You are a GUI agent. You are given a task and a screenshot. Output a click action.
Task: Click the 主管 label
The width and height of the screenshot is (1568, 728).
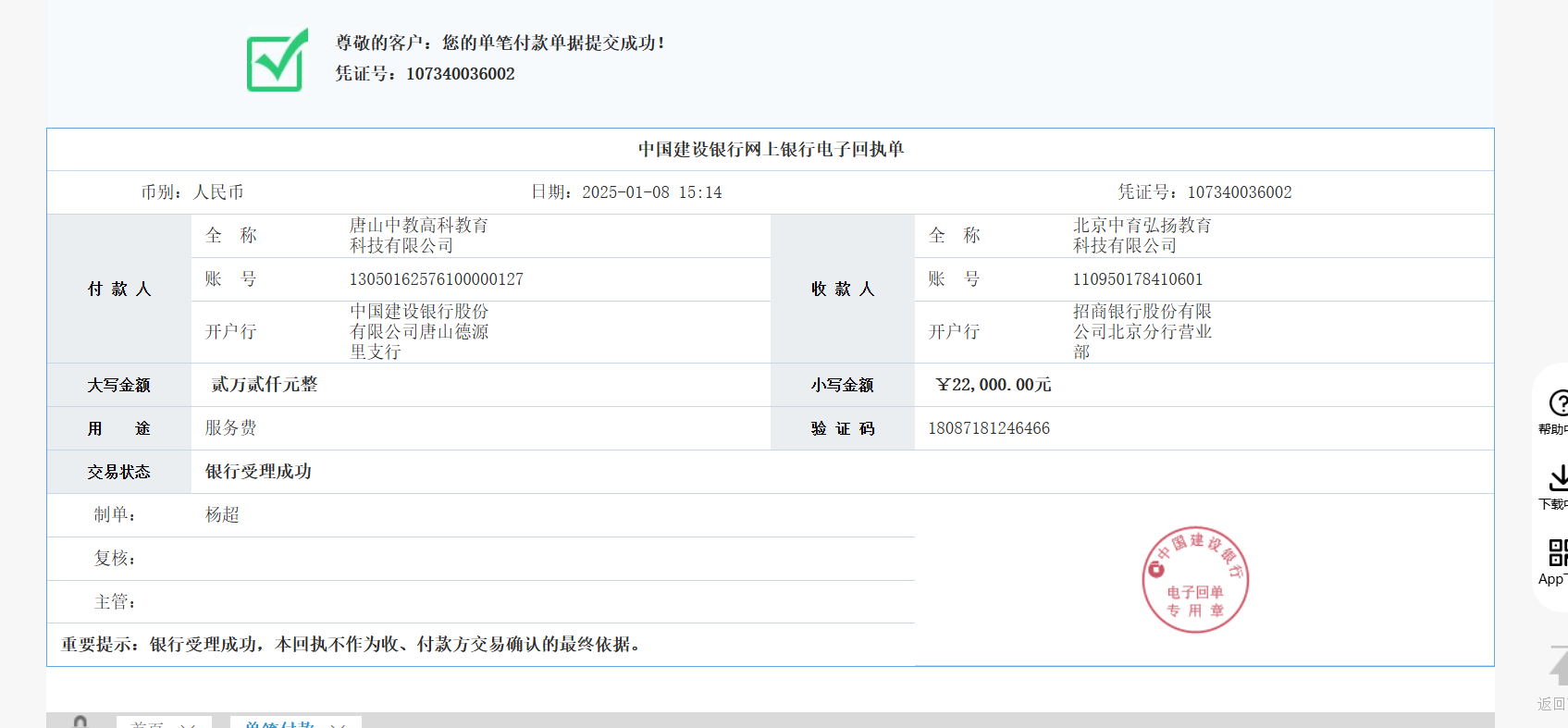tap(116, 602)
